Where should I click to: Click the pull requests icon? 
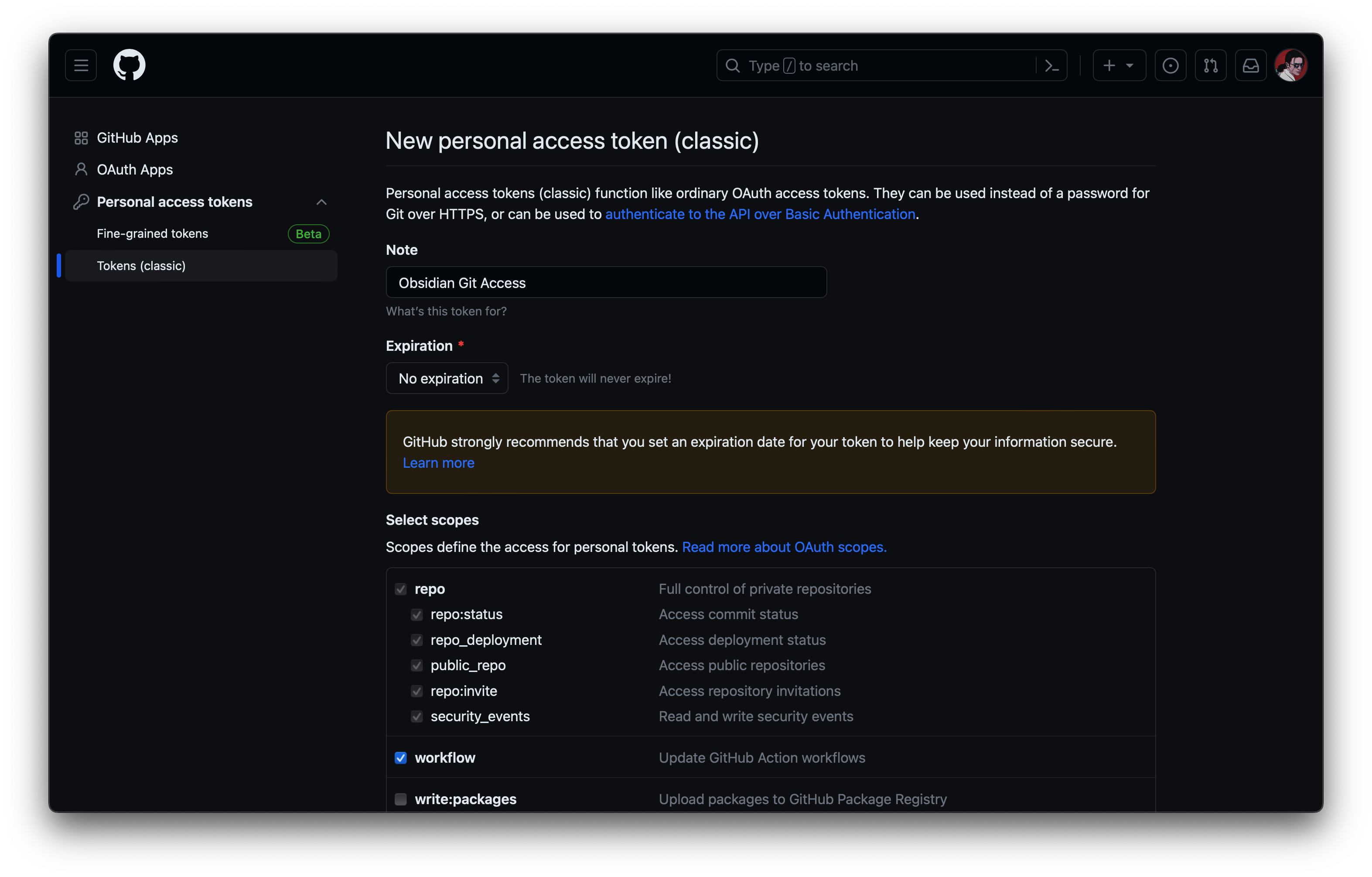(x=1212, y=65)
